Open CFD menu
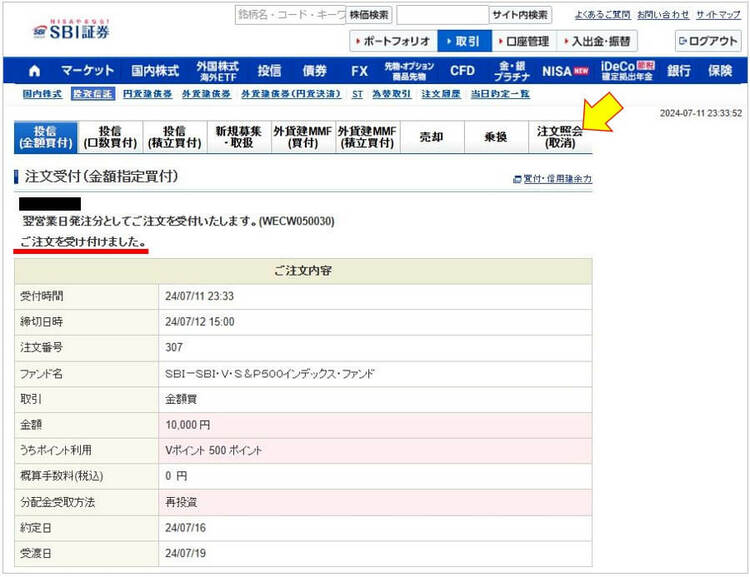This screenshot has height=577, width=750. point(462,71)
